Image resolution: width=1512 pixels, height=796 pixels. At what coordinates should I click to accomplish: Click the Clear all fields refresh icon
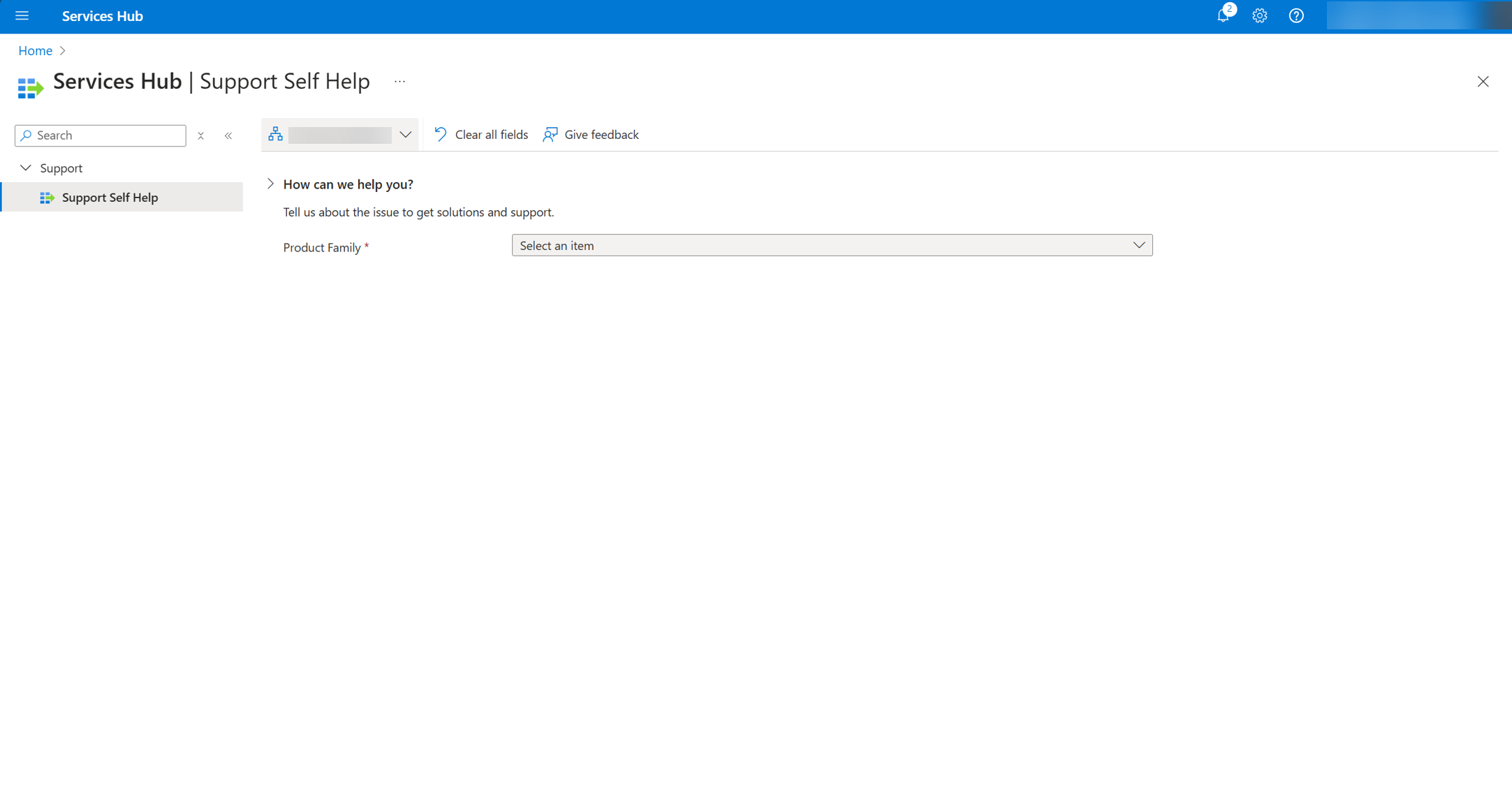click(x=440, y=134)
